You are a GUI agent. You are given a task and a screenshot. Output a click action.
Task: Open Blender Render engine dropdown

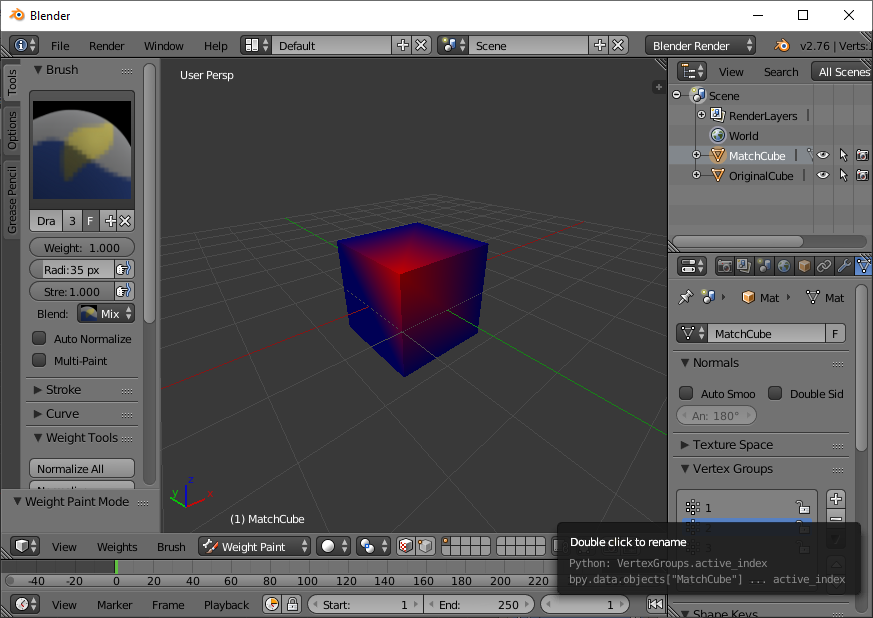tap(700, 45)
